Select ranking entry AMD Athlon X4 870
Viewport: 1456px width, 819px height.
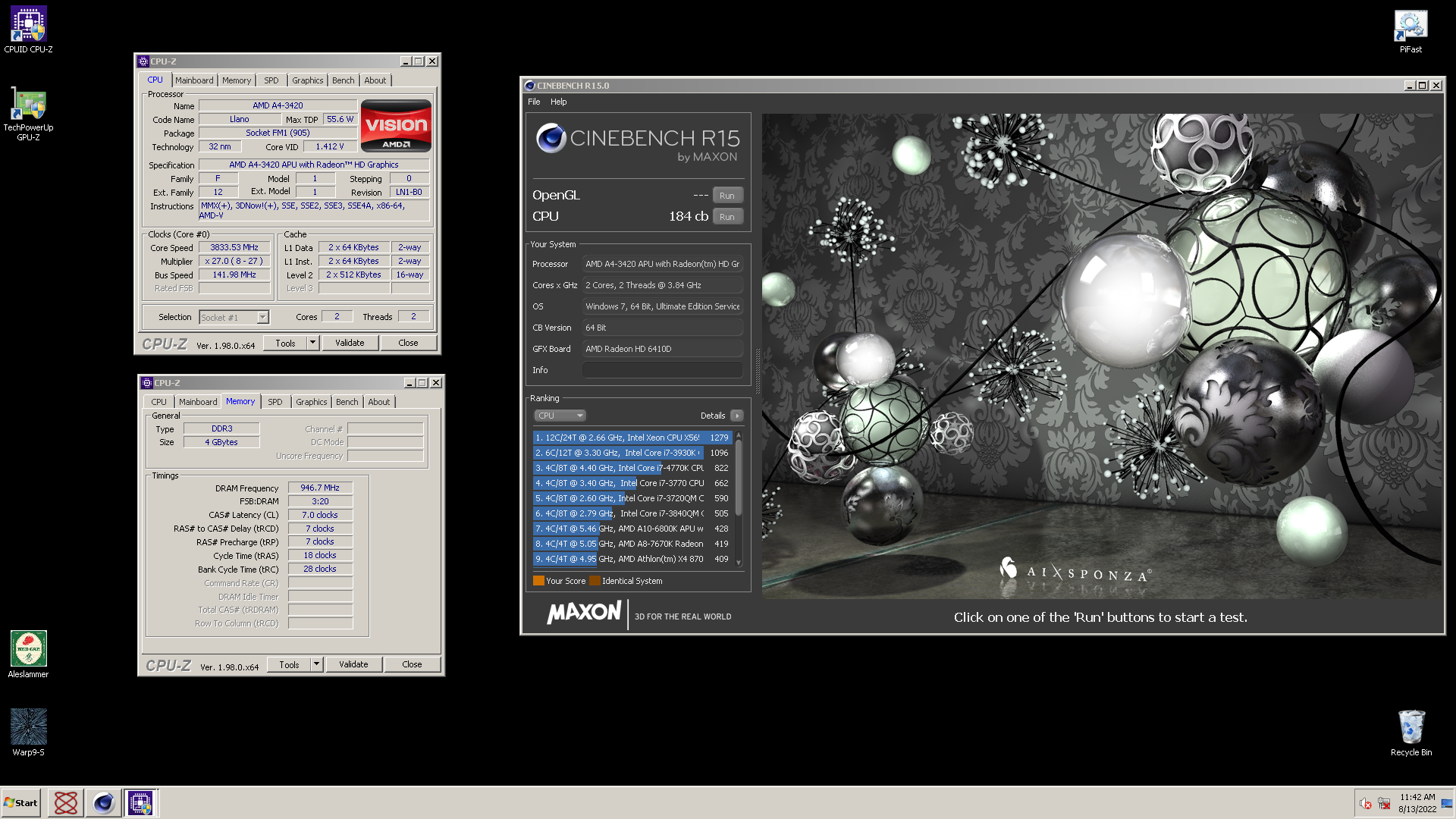[x=632, y=559]
